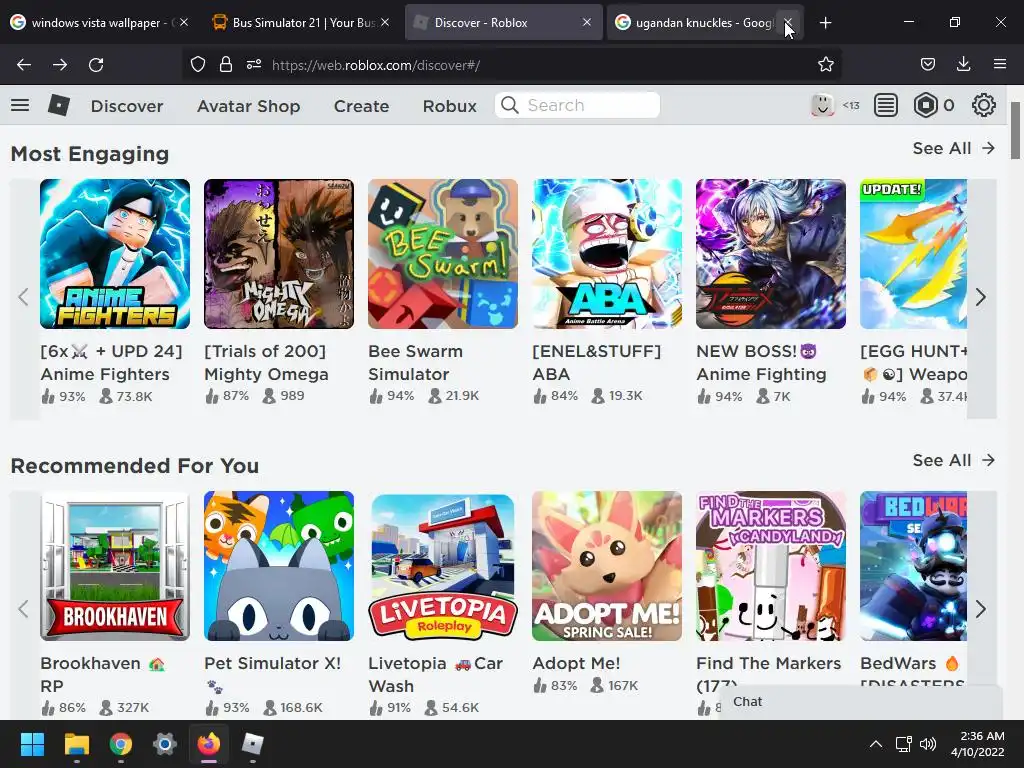Bookmark this page with the star icon
This screenshot has height=768, width=1024.
pos(825,65)
